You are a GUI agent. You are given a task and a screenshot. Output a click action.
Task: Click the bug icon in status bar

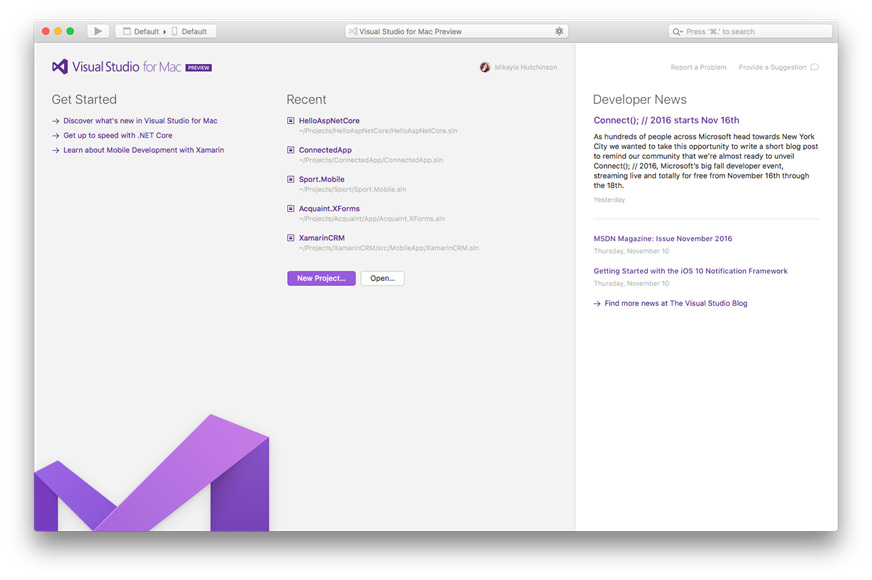[x=559, y=31]
